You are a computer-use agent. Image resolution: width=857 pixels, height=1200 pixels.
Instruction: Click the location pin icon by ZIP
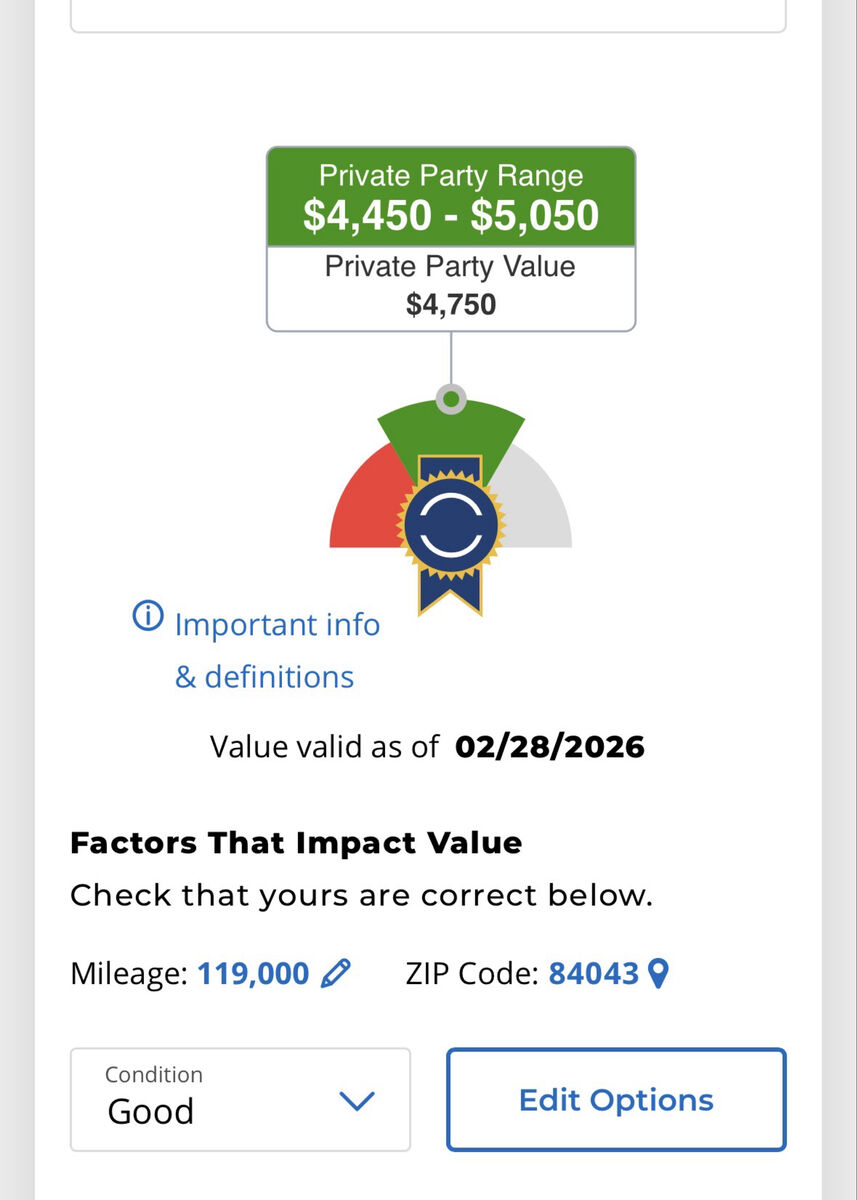658,973
